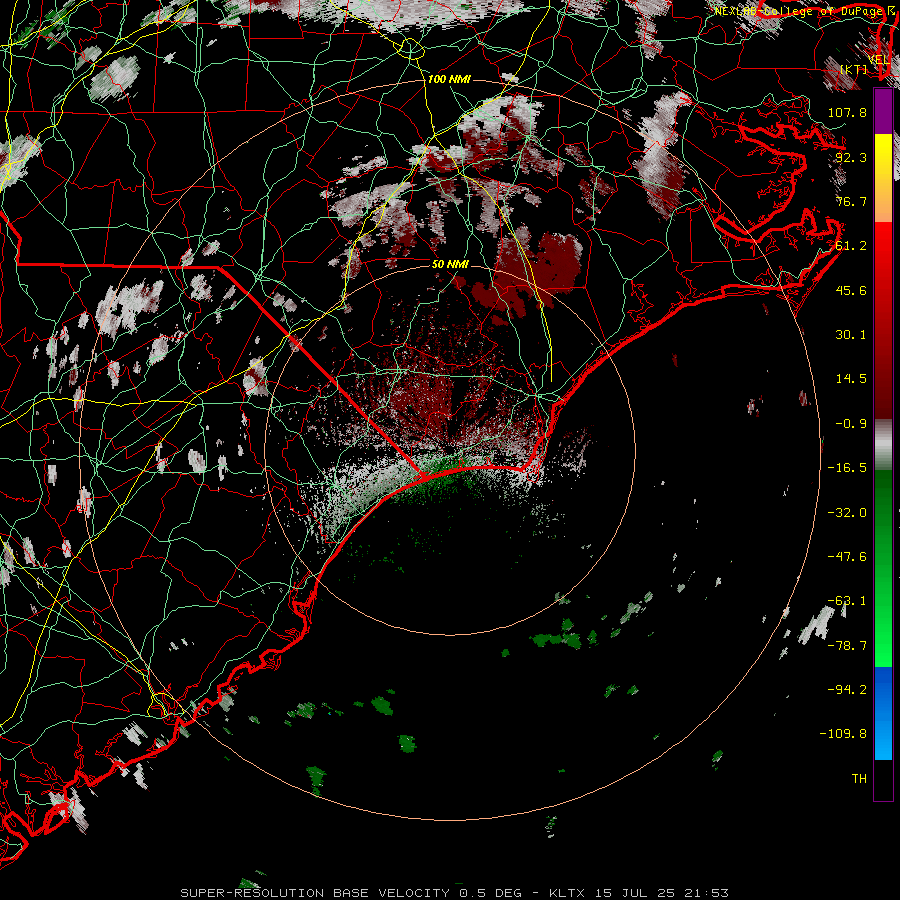
Task: Click the "VEL" legend title
Action: 879,59
